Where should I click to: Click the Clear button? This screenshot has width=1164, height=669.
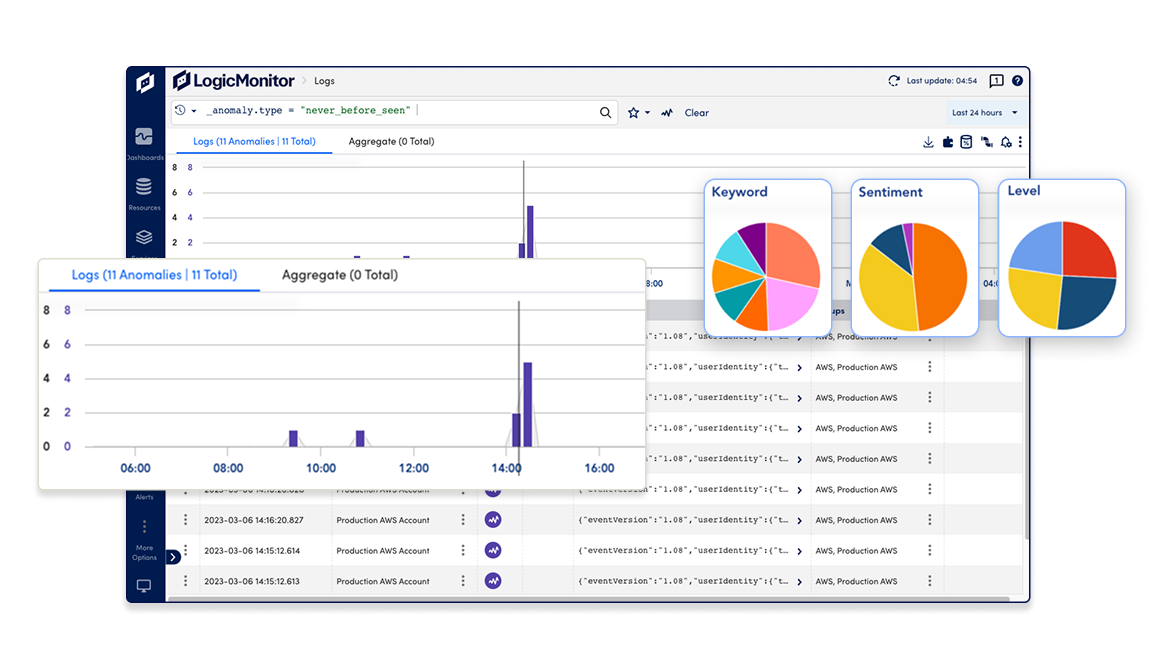tap(696, 113)
